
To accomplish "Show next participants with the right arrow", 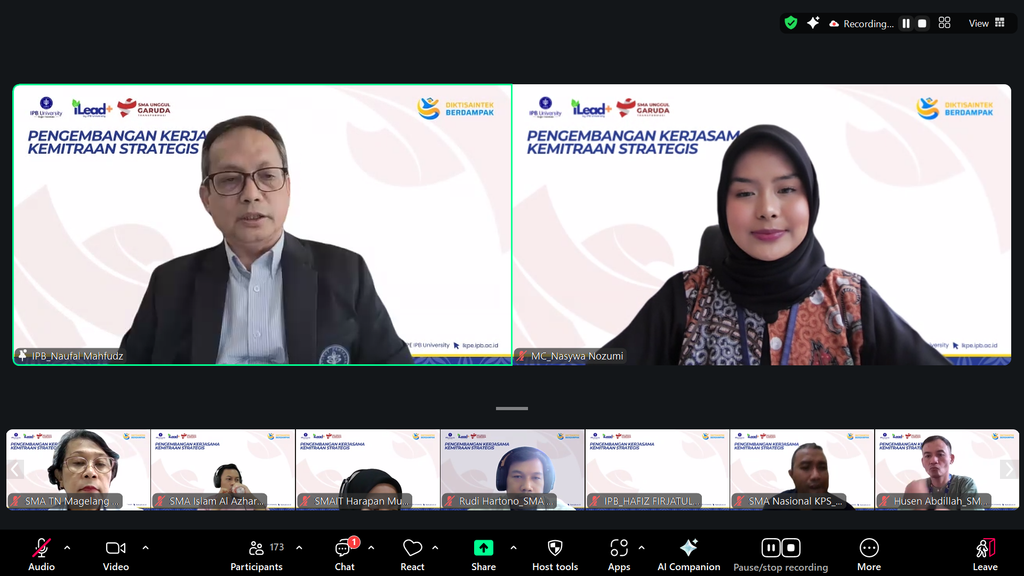I will (x=1009, y=469).
